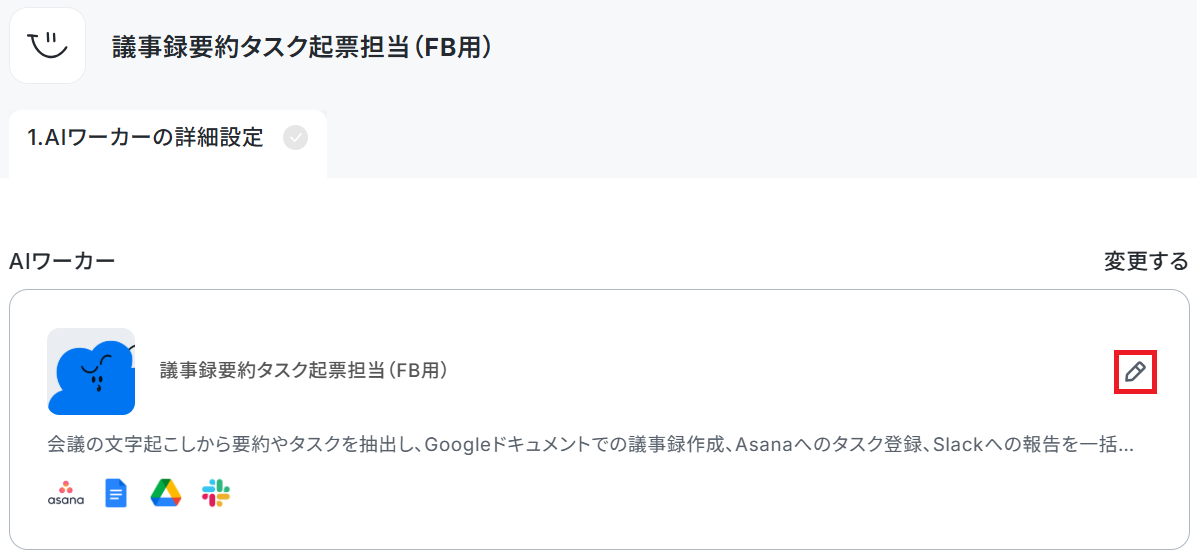Open the blue cloud worker avatar
Image resolution: width=1197 pixels, height=556 pixels.
[91, 371]
